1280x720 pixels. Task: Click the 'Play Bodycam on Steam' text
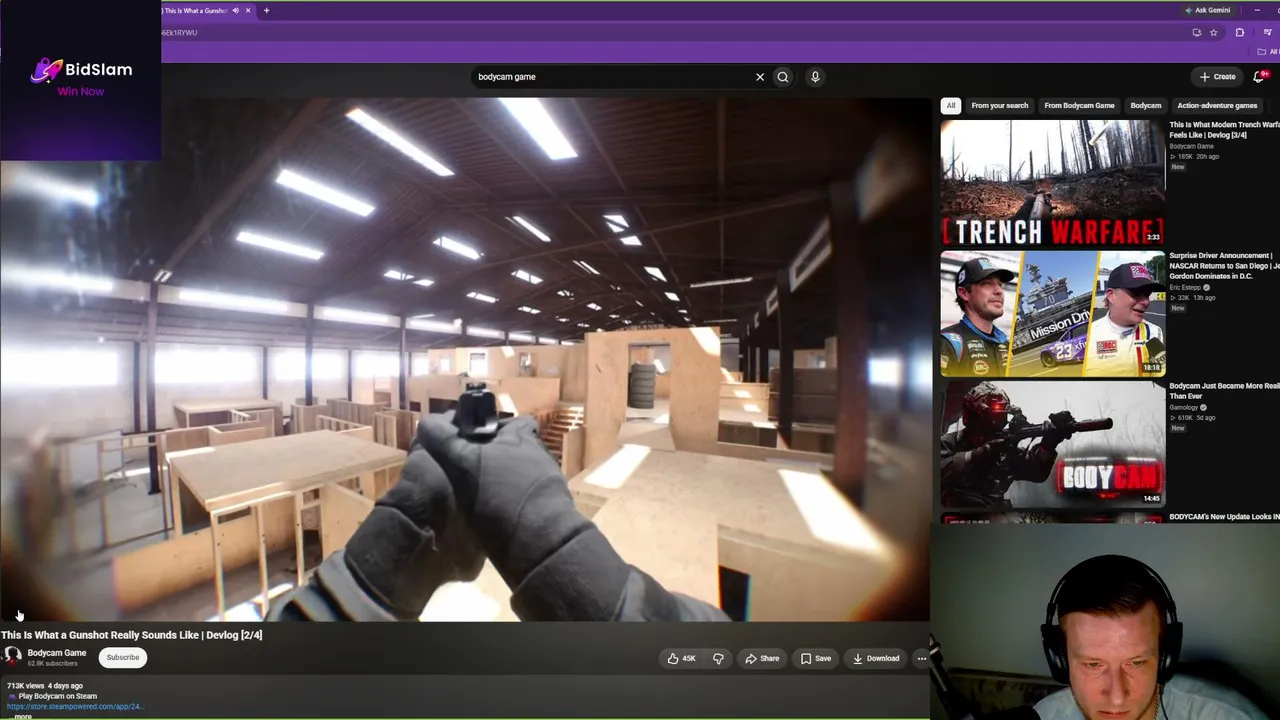pyautogui.click(x=57, y=696)
